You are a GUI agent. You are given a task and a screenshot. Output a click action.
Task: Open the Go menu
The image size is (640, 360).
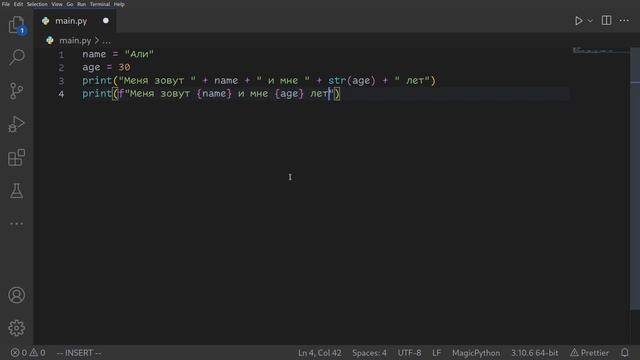tap(70, 4)
